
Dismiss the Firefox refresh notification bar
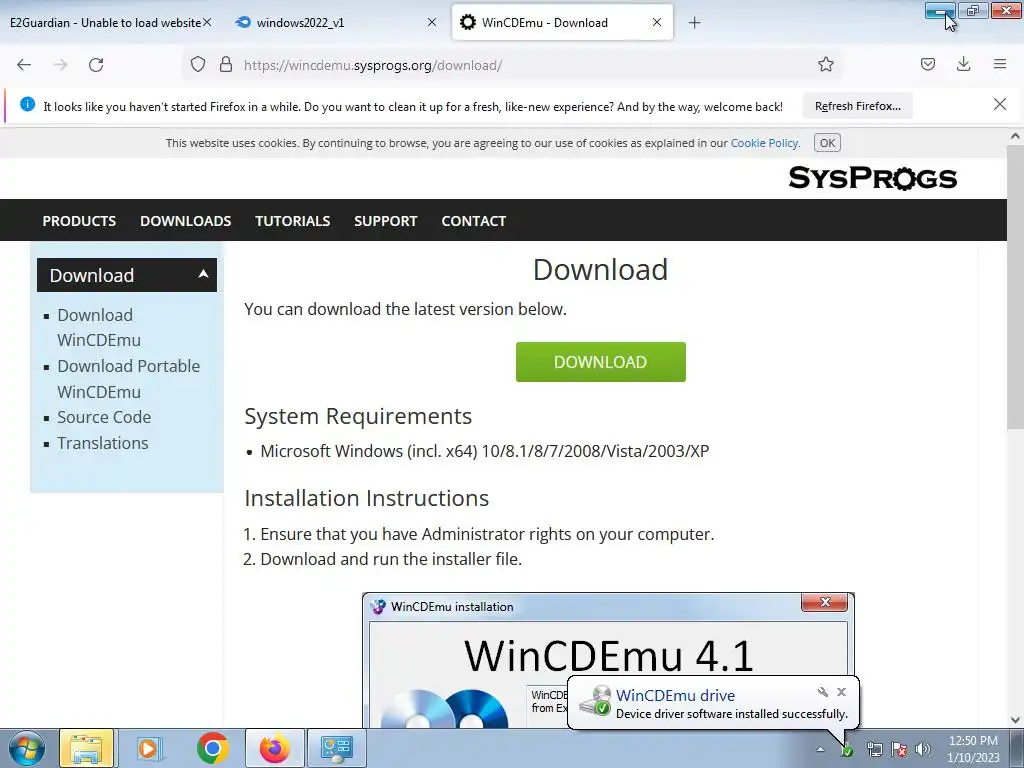click(999, 104)
